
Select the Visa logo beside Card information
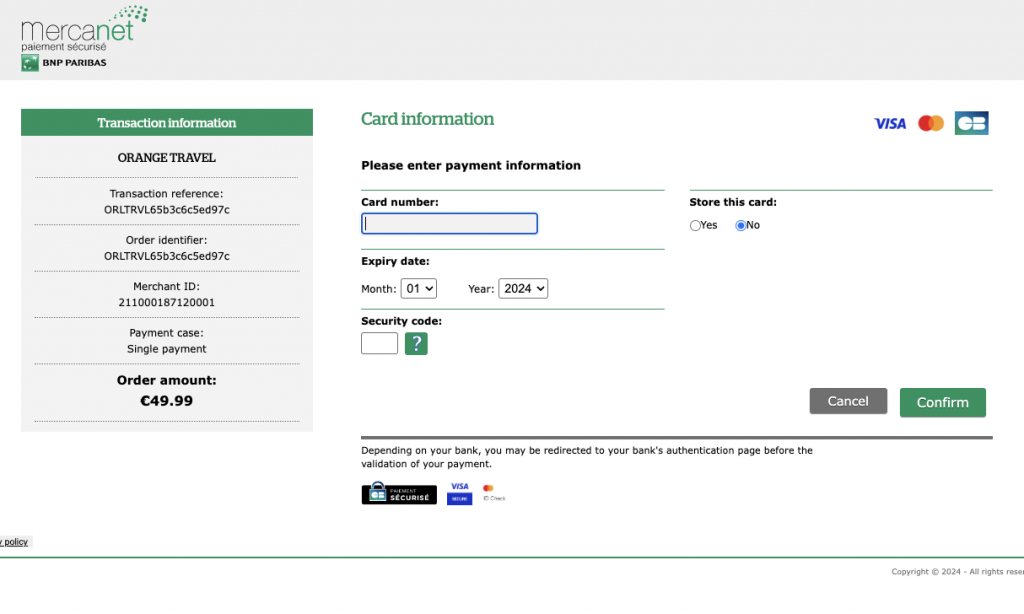coord(889,124)
